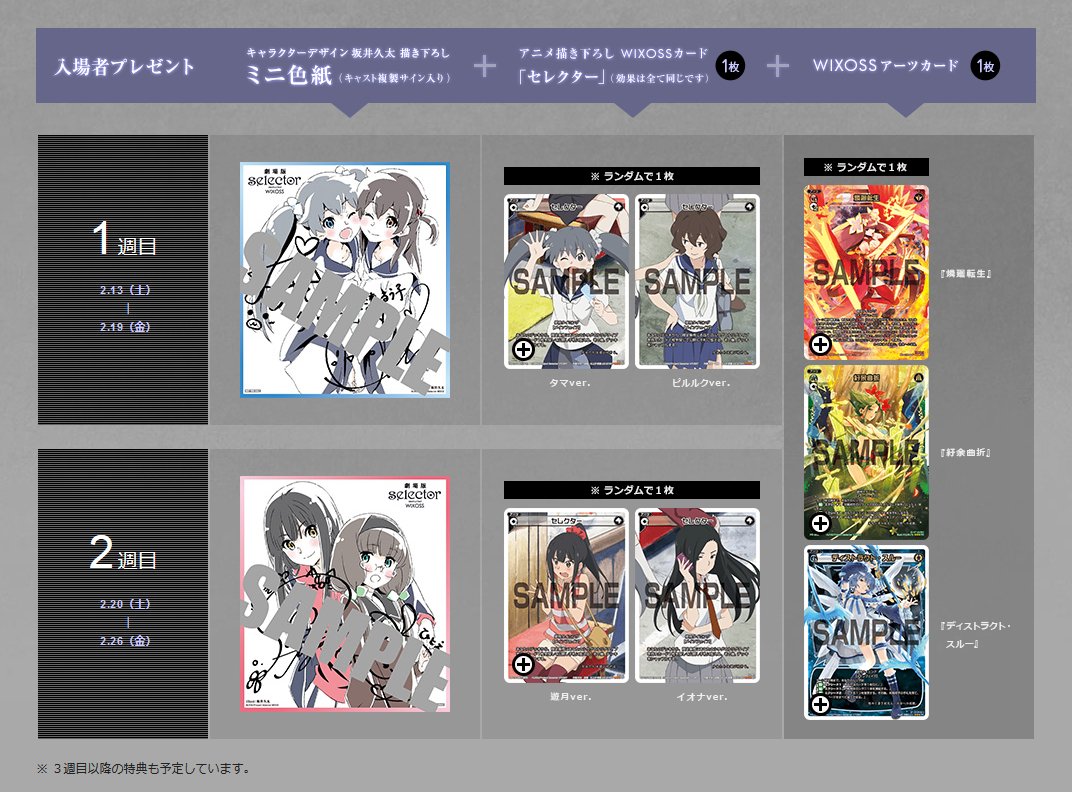Open the ピルルクver. selector card image
The width and height of the screenshot is (1072, 792).
point(697,282)
